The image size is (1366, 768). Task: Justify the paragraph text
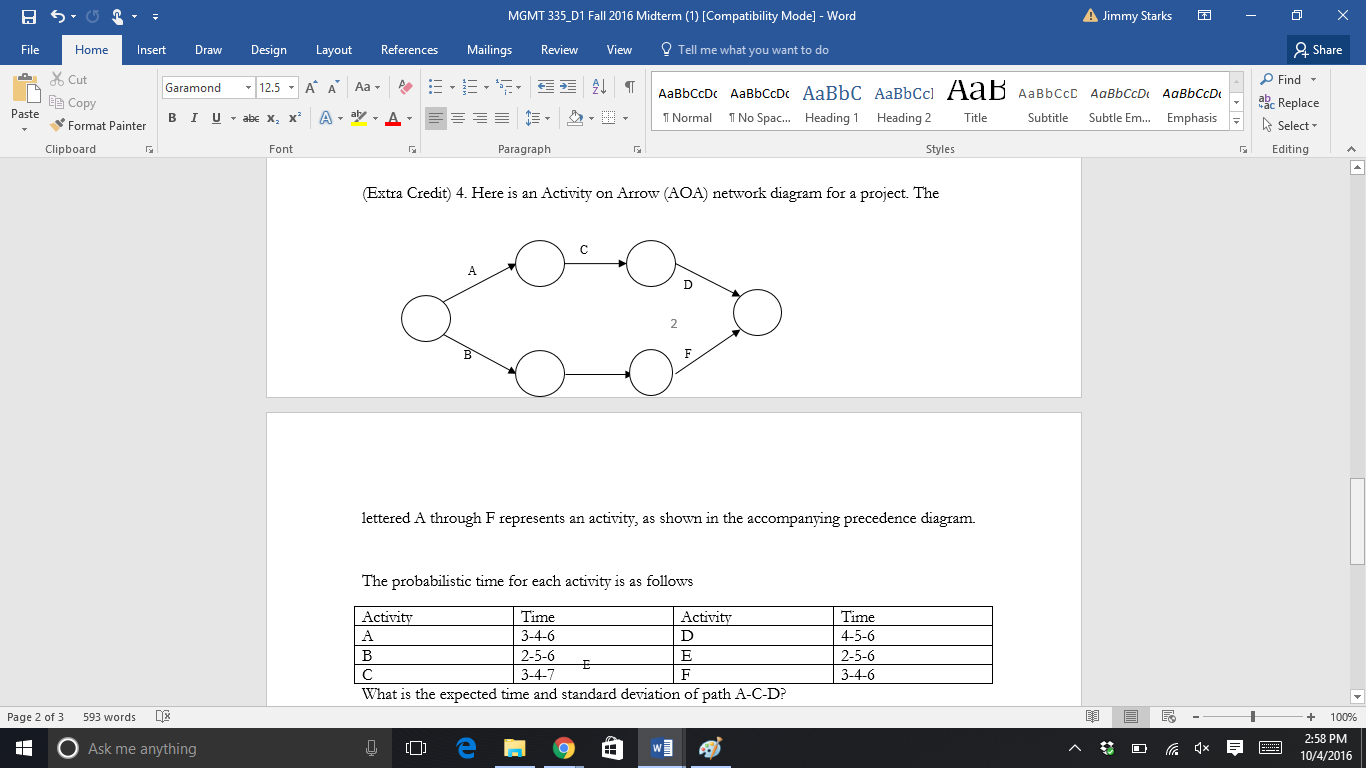(502, 118)
